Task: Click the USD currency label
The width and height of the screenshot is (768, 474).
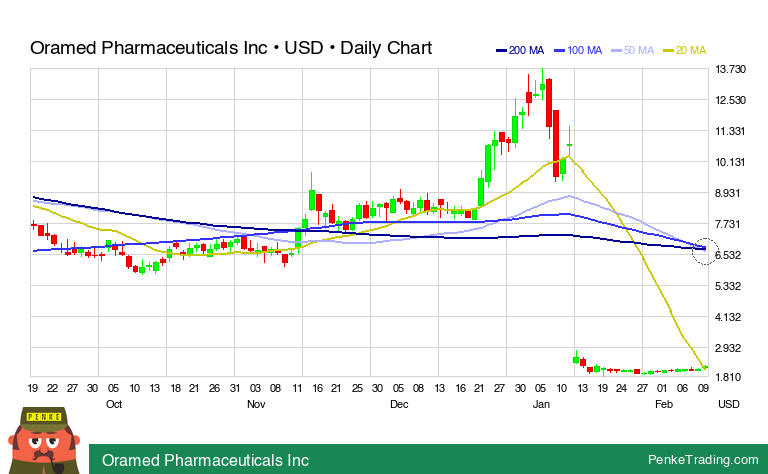Action: 728,404
